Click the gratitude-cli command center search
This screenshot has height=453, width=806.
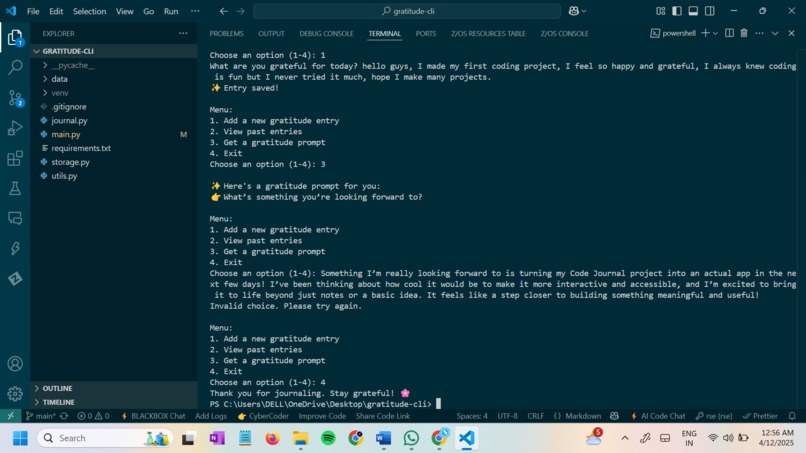[407, 11]
